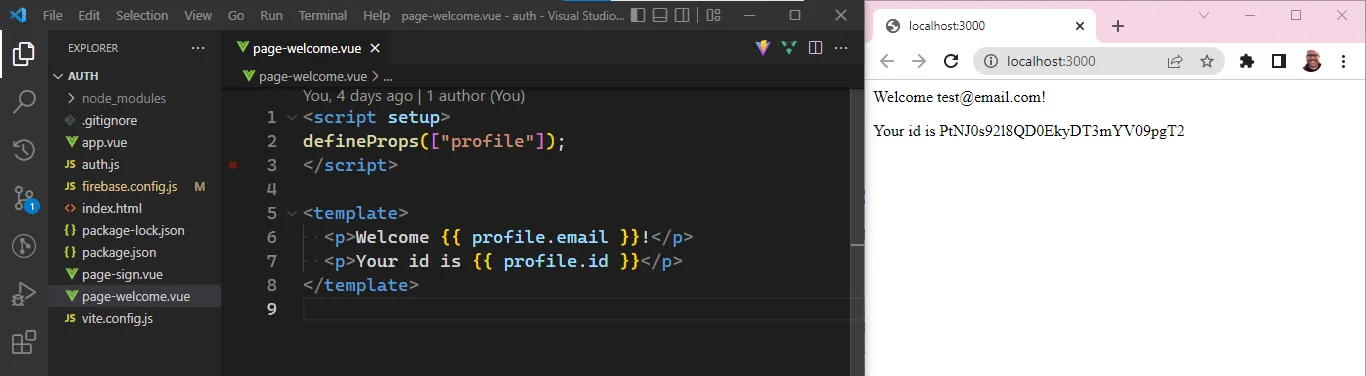View site information icon in address bar
The height and width of the screenshot is (376, 1366).
pyautogui.click(x=991, y=61)
